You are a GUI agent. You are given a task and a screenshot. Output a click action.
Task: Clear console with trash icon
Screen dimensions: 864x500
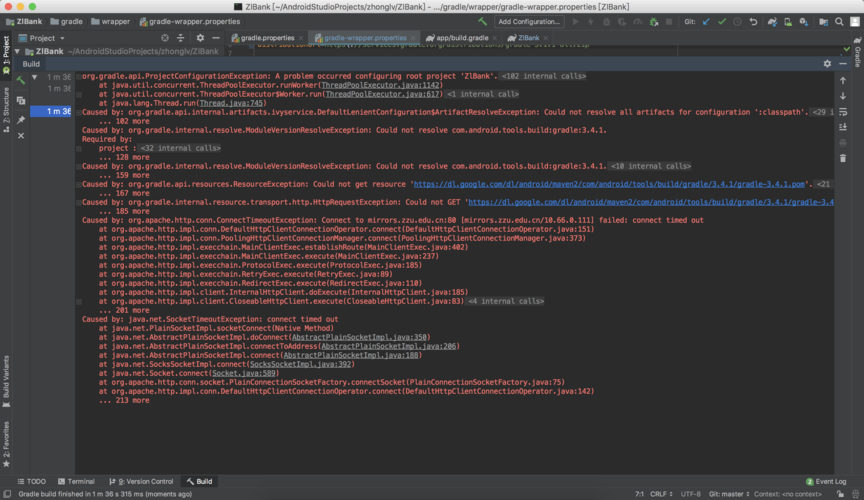[843, 158]
